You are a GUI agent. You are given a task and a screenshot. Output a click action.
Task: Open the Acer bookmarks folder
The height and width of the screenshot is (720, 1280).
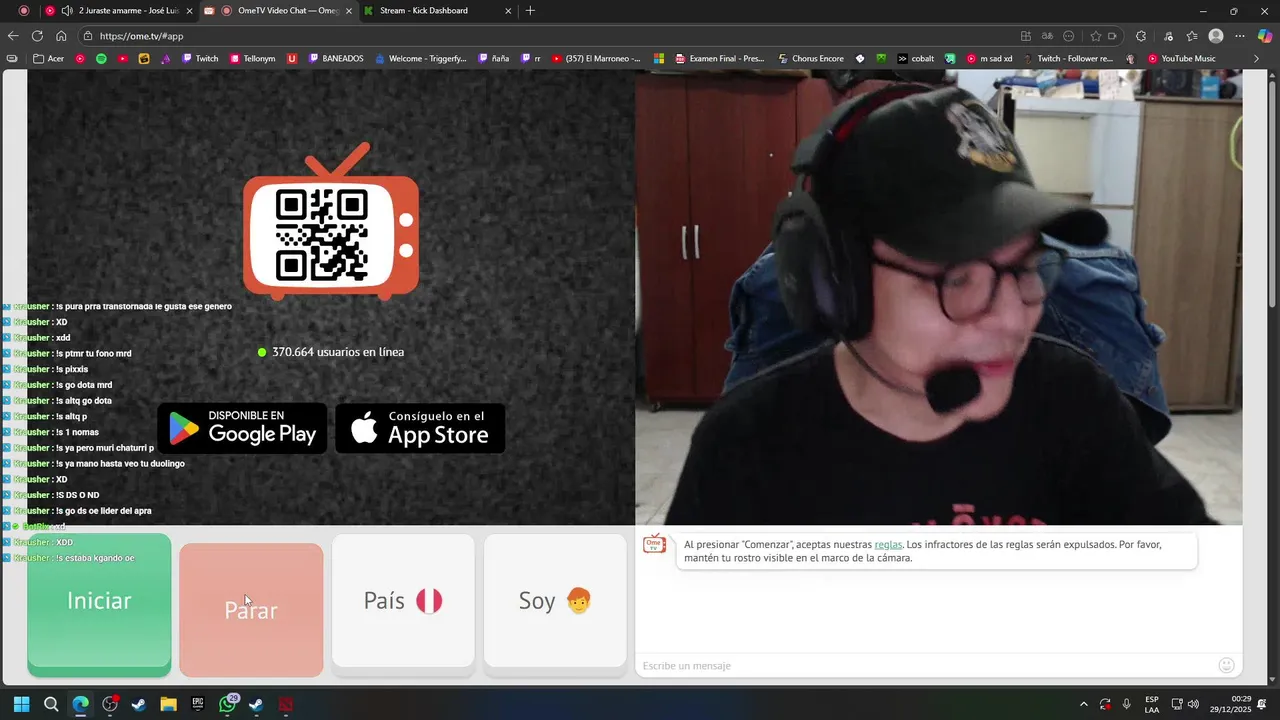[x=49, y=58]
